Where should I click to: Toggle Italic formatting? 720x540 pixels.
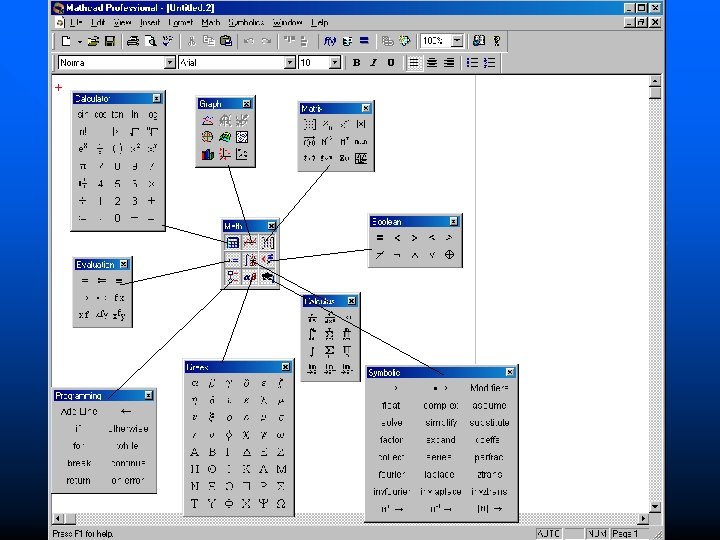click(373, 63)
